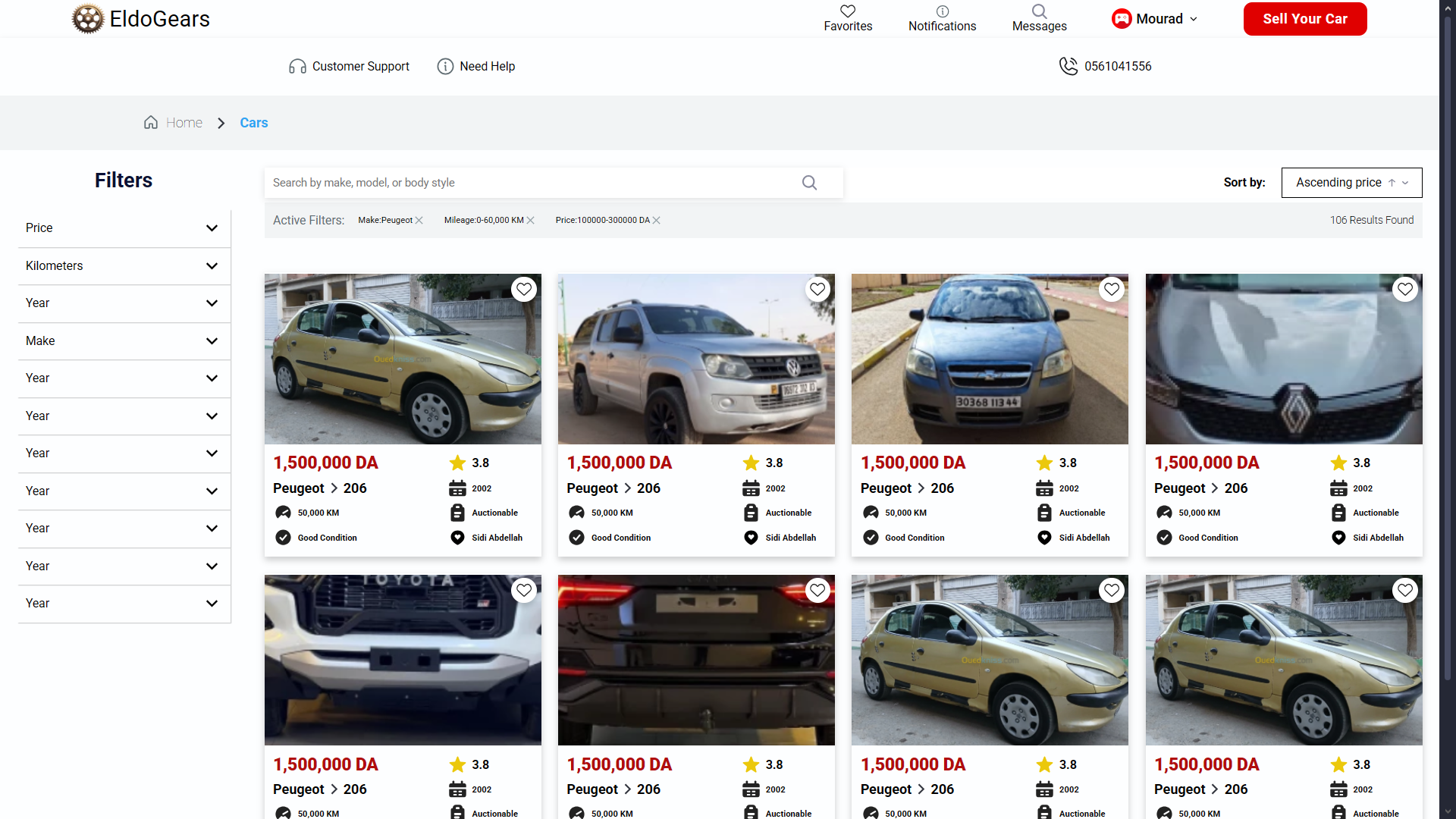1456x819 pixels.
Task: Remove the Mileage:0-60,000 KM filter
Action: [530, 221]
